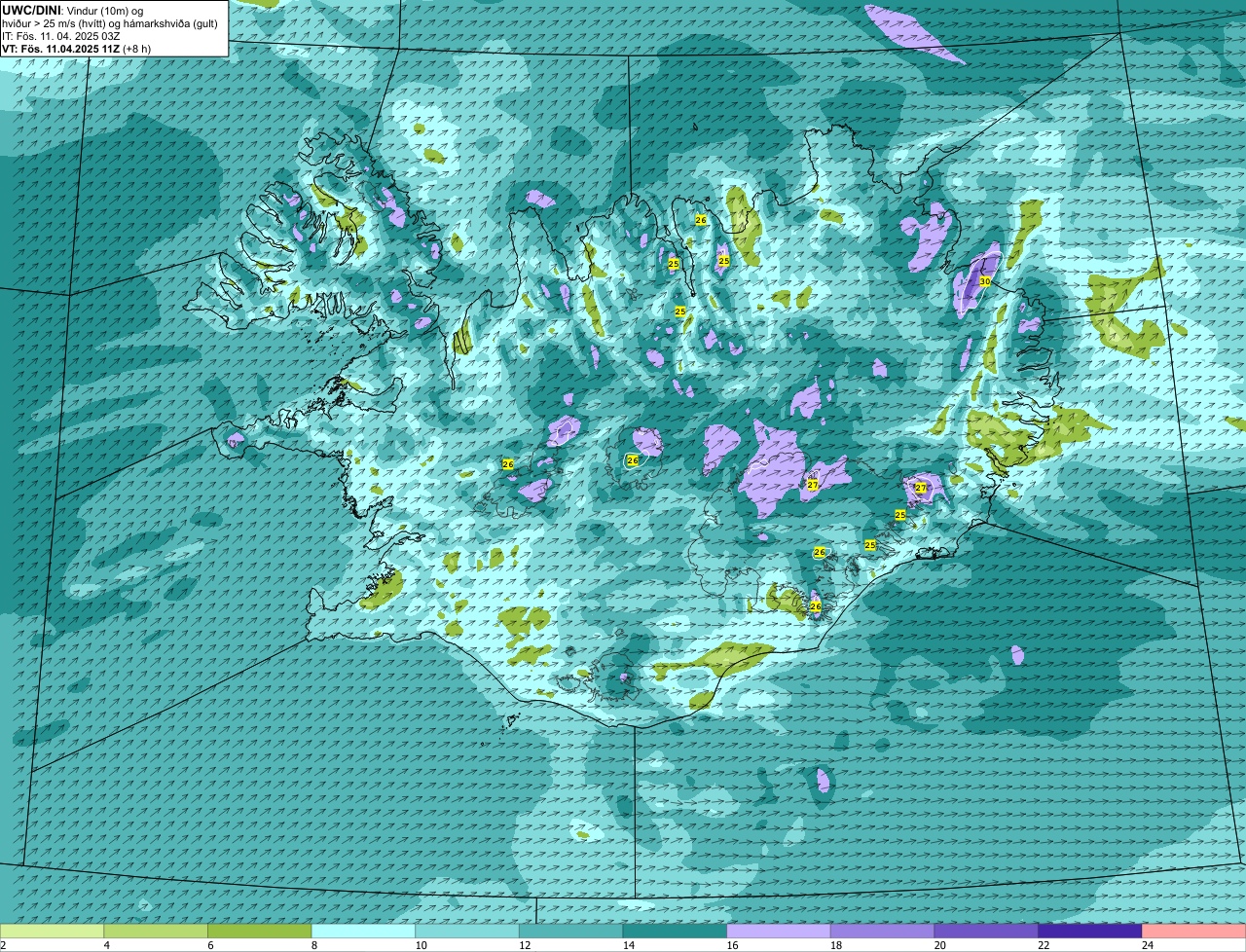Click the colorbar tick label '20'
This screenshot has height=952, width=1246.
click(939, 945)
